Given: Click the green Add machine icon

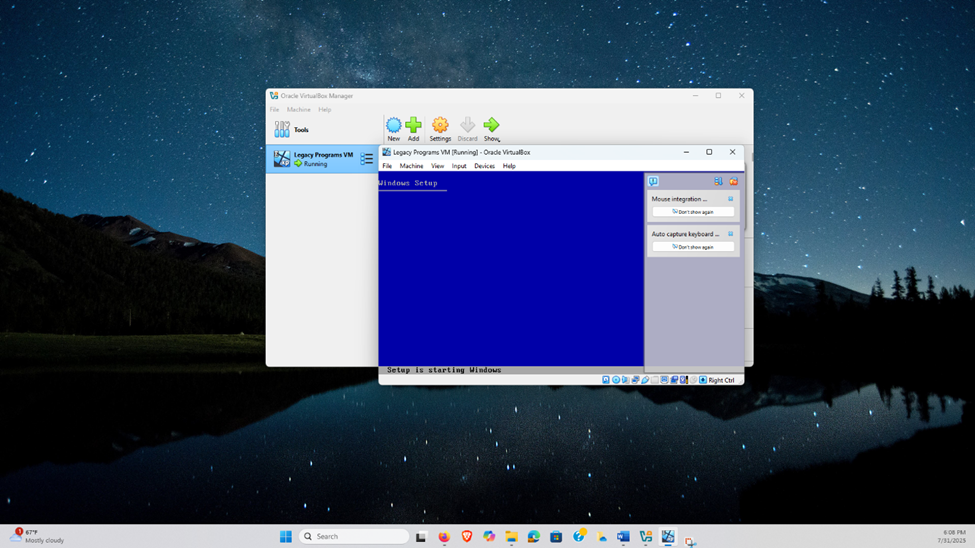Looking at the screenshot, I should [x=413, y=126].
